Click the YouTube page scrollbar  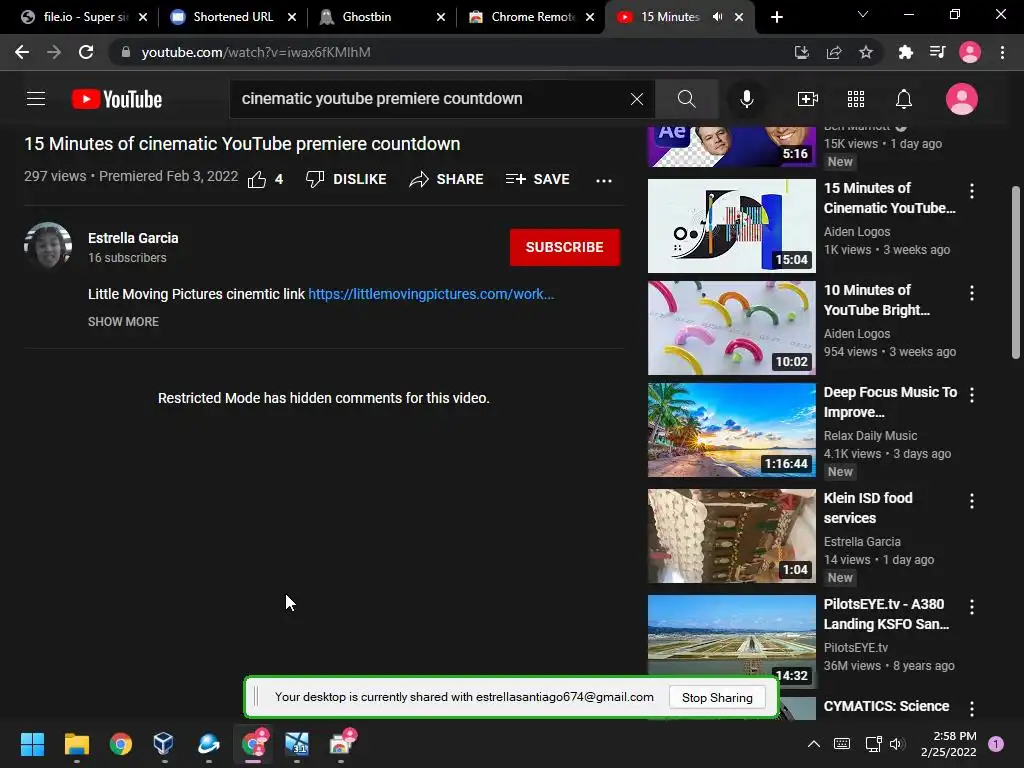pos(1016,272)
